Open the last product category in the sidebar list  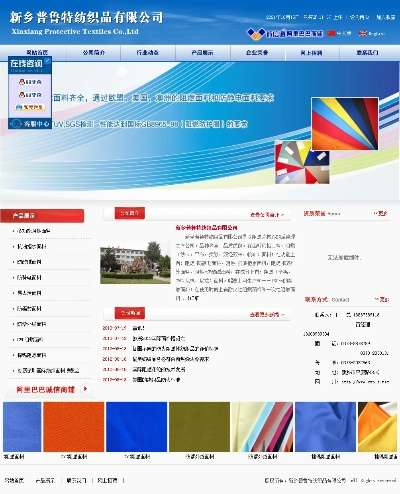pos(48,370)
